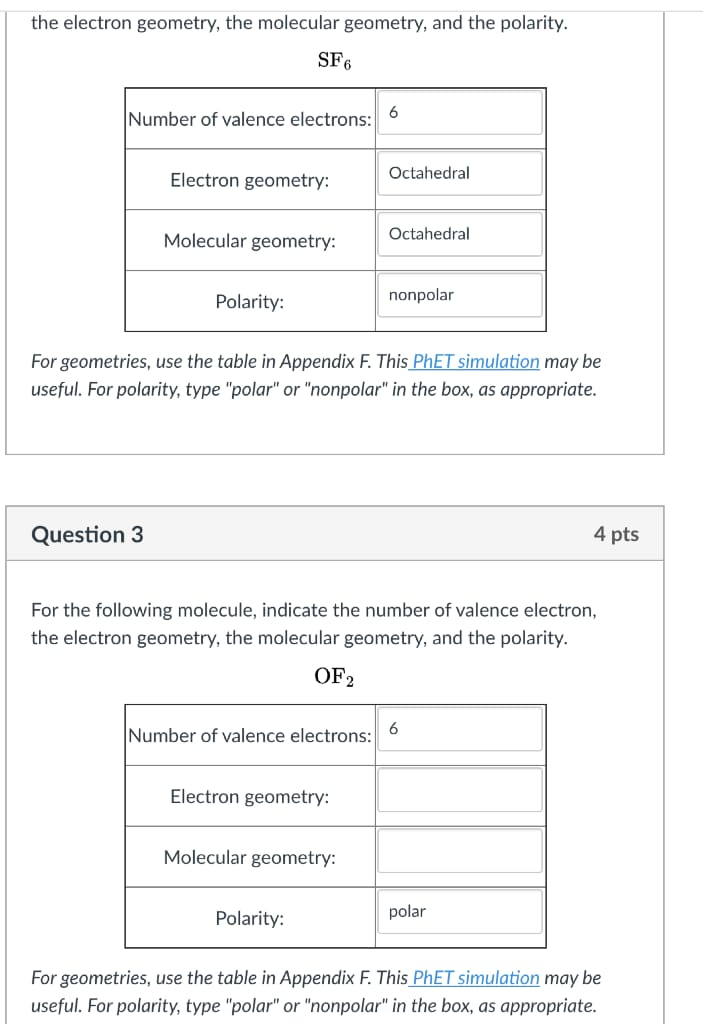The image size is (703, 1024).
Task: Select the Electron geometry field showing Octahedral
Action: [x=458, y=173]
